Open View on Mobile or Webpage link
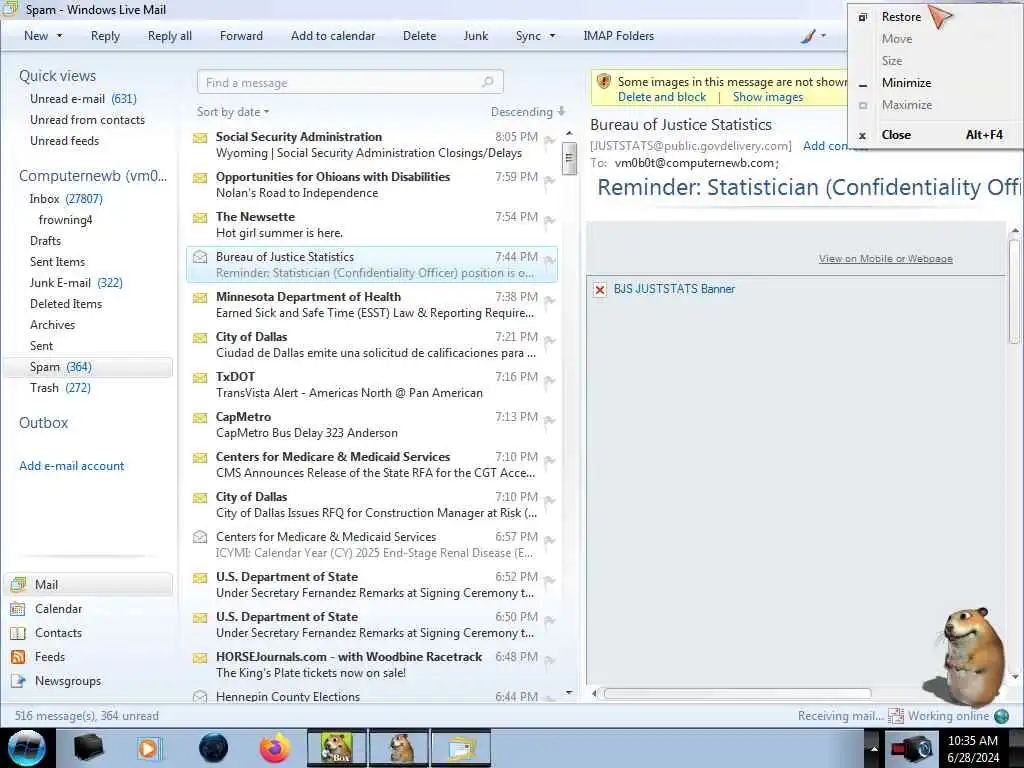The height and width of the screenshot is (768, 1024). point(886,259)
